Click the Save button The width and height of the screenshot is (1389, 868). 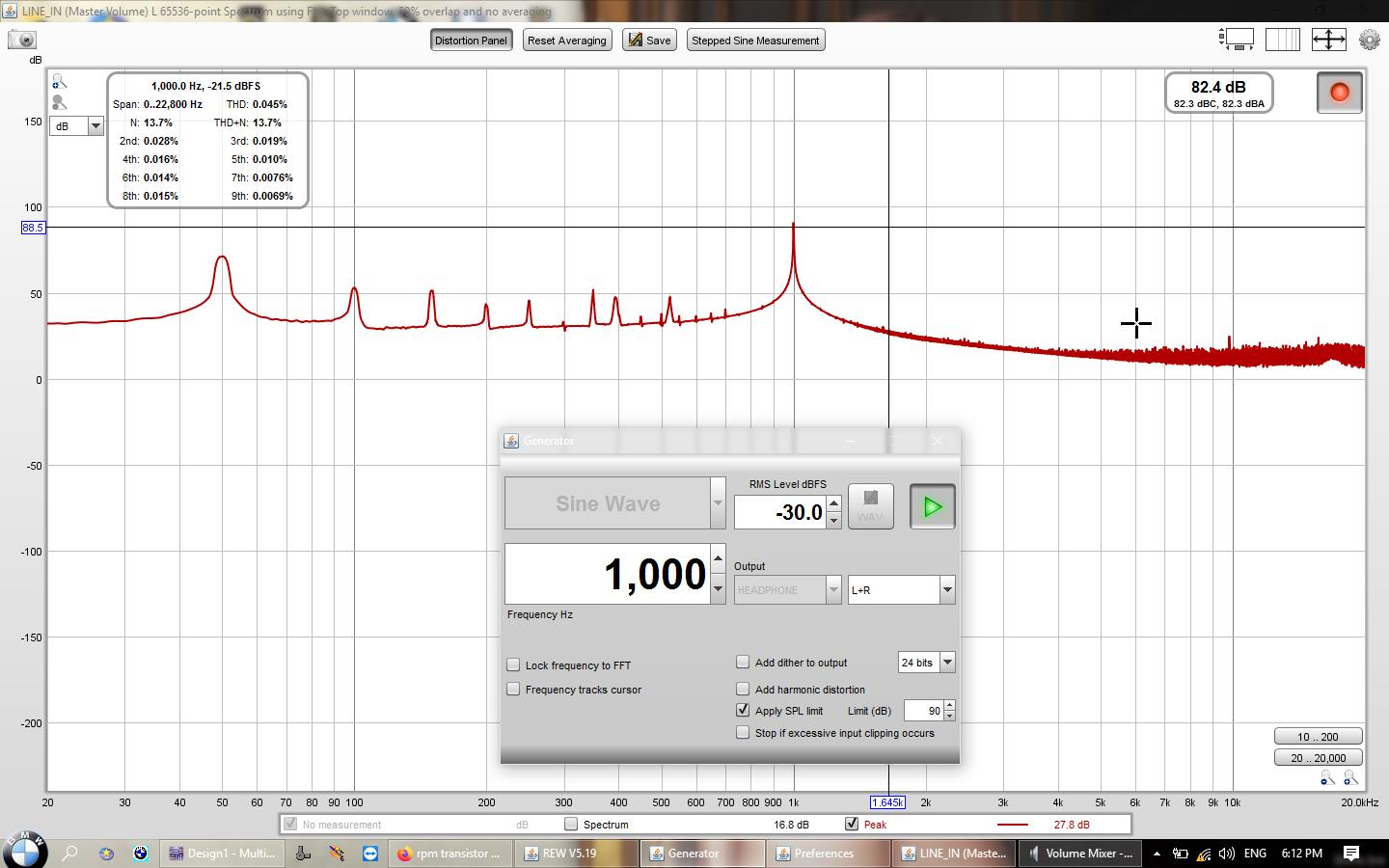tap(648, 40)
